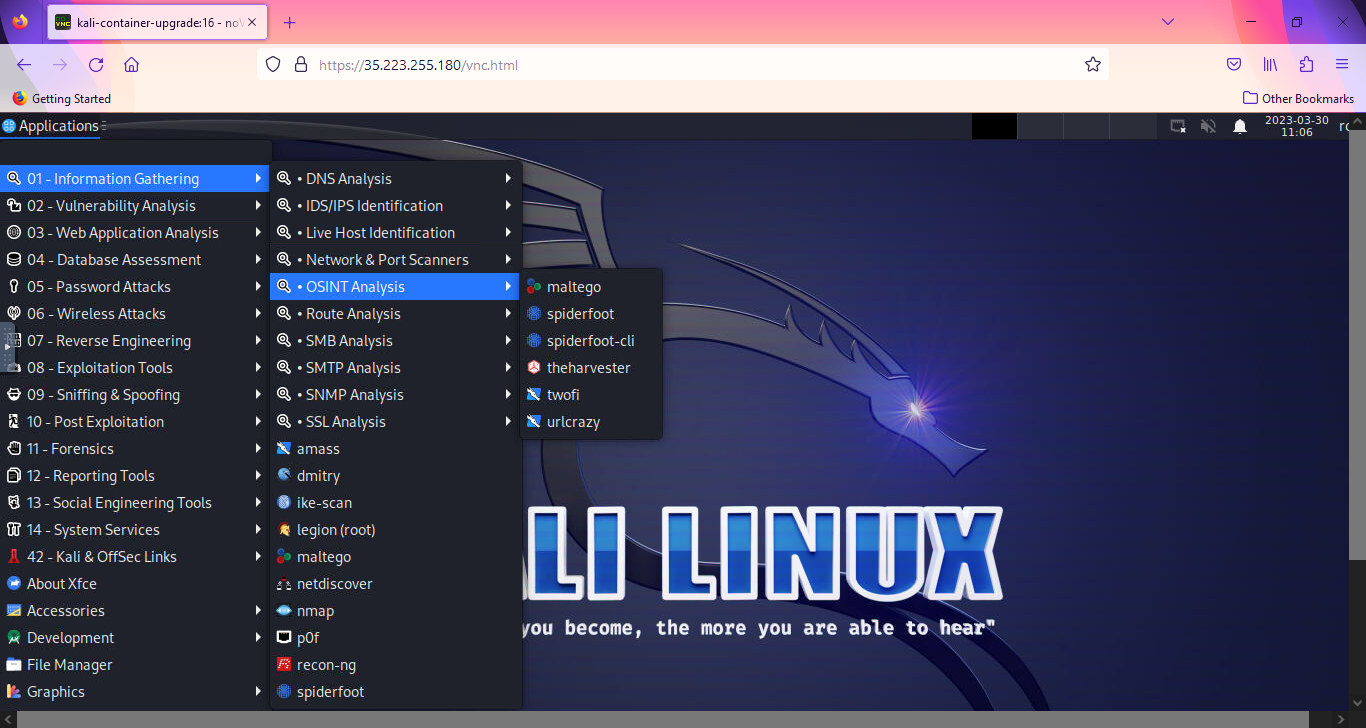Expand the Accessories category arrow

coord(258,611)
